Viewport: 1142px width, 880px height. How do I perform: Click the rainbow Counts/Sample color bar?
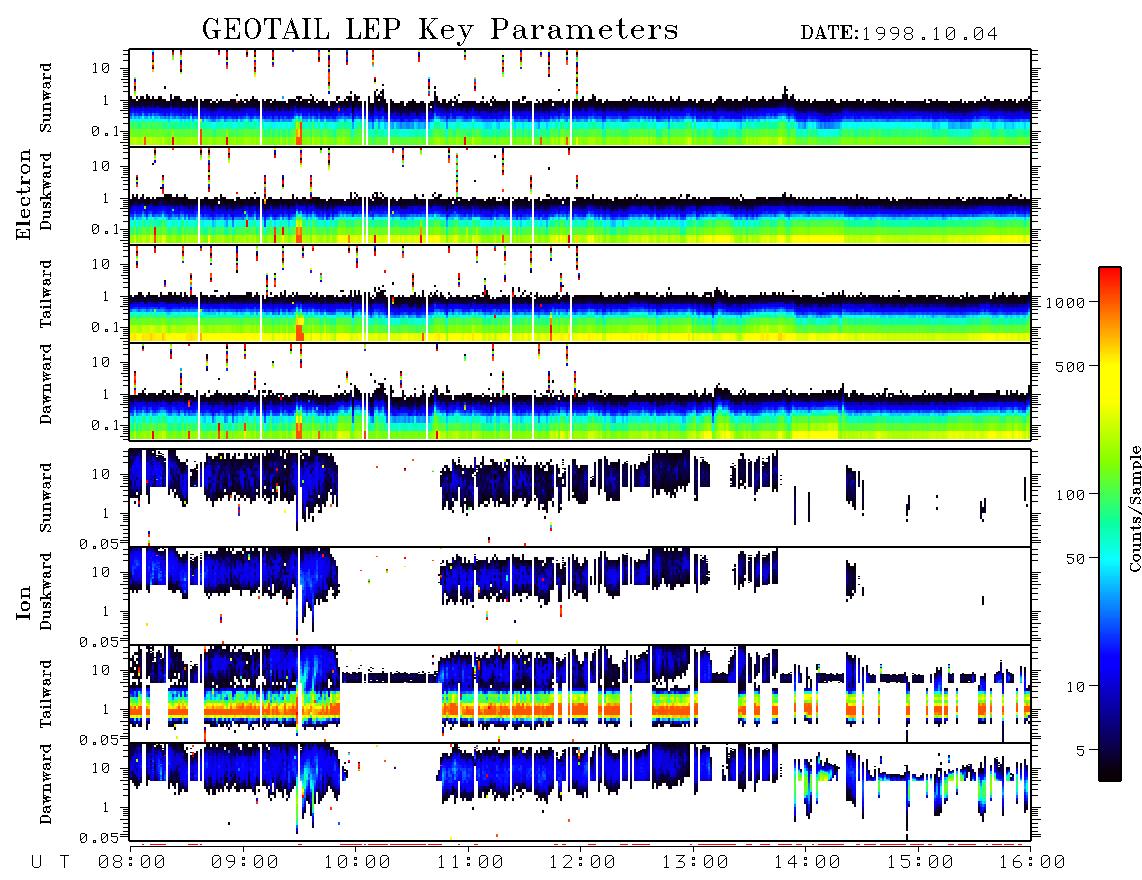1109,524
